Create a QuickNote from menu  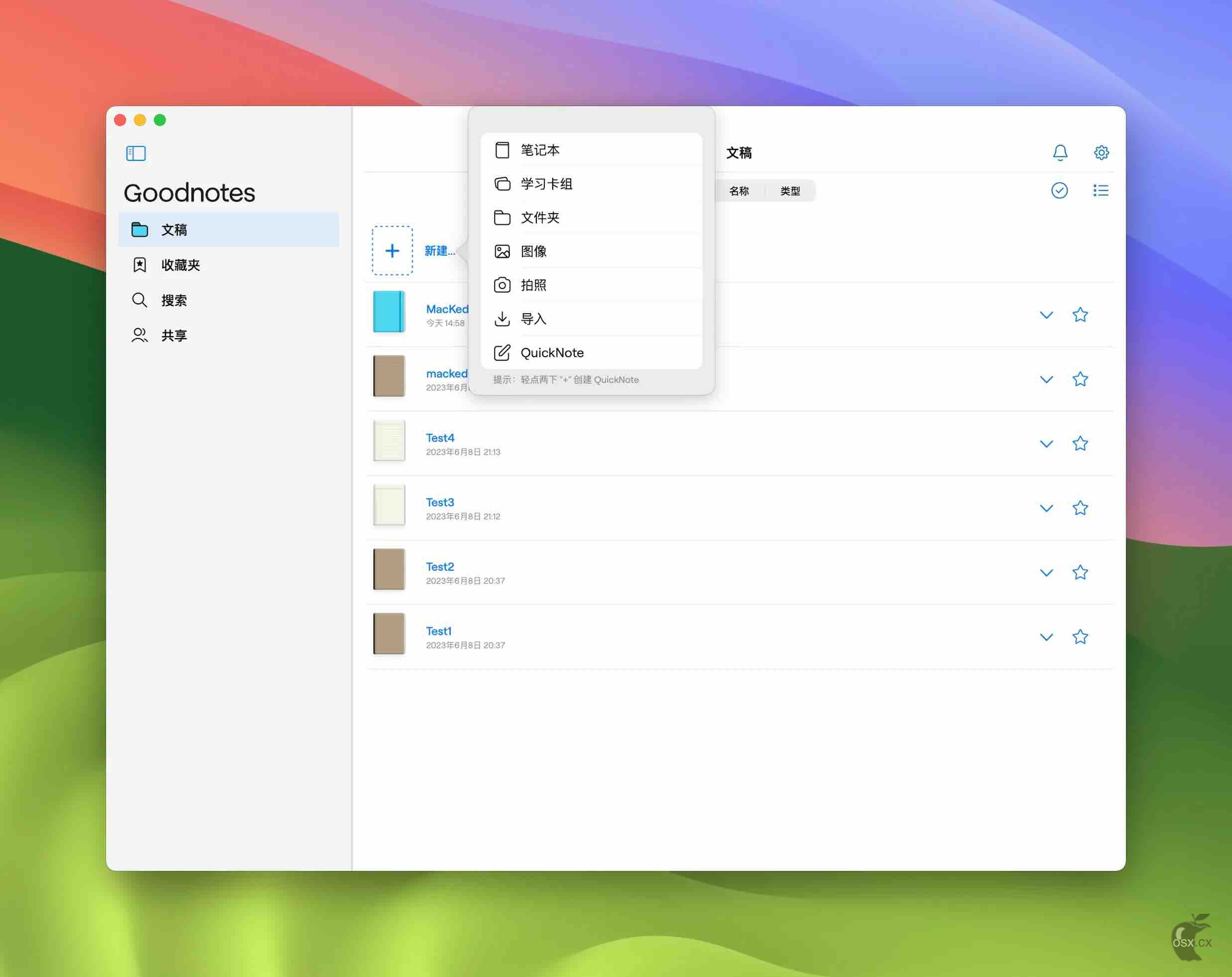coord(592,353)
